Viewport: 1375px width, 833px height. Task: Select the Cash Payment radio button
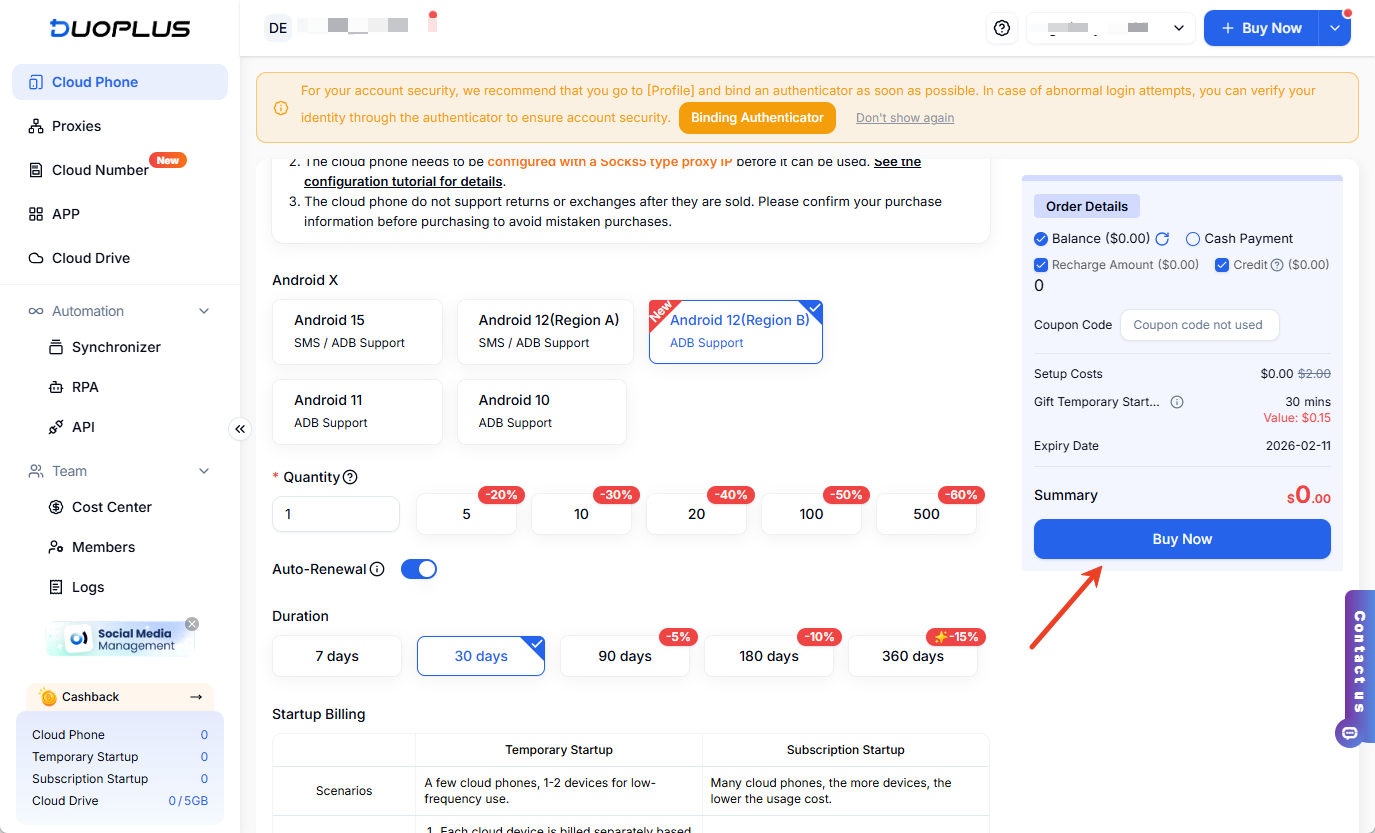1193,239
